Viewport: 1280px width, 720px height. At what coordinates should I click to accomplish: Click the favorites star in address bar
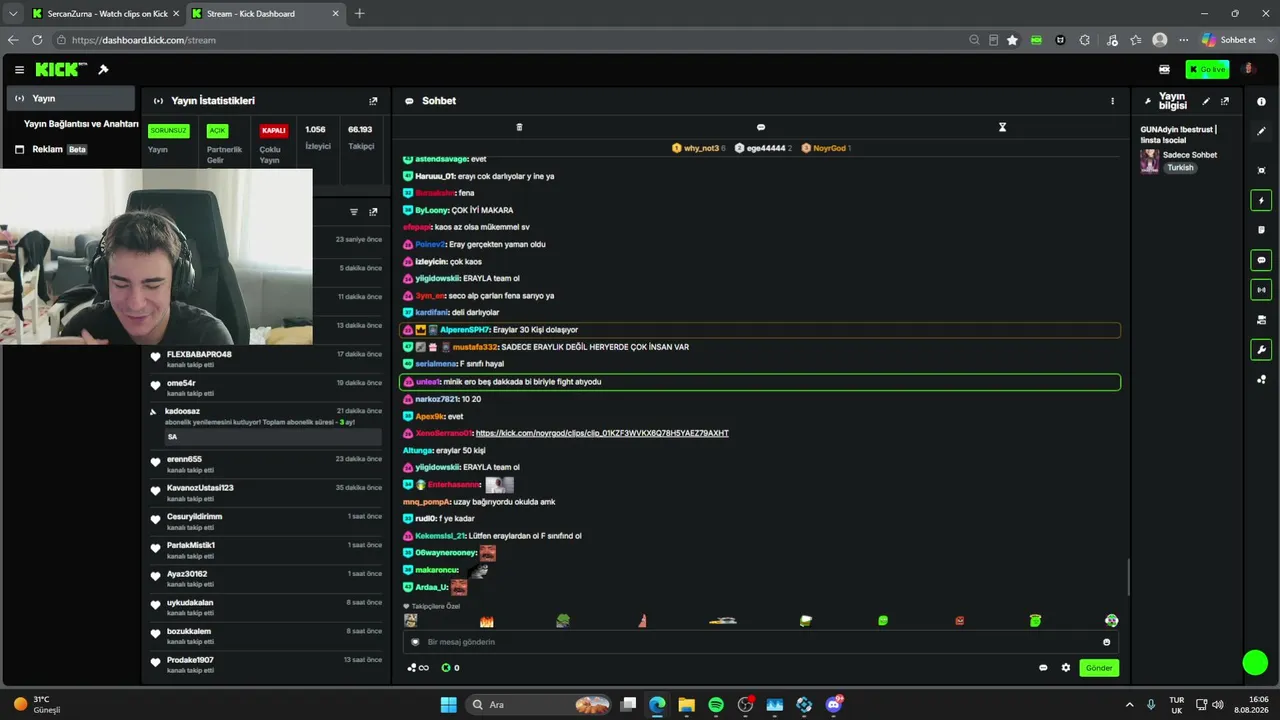point(1012,40)
